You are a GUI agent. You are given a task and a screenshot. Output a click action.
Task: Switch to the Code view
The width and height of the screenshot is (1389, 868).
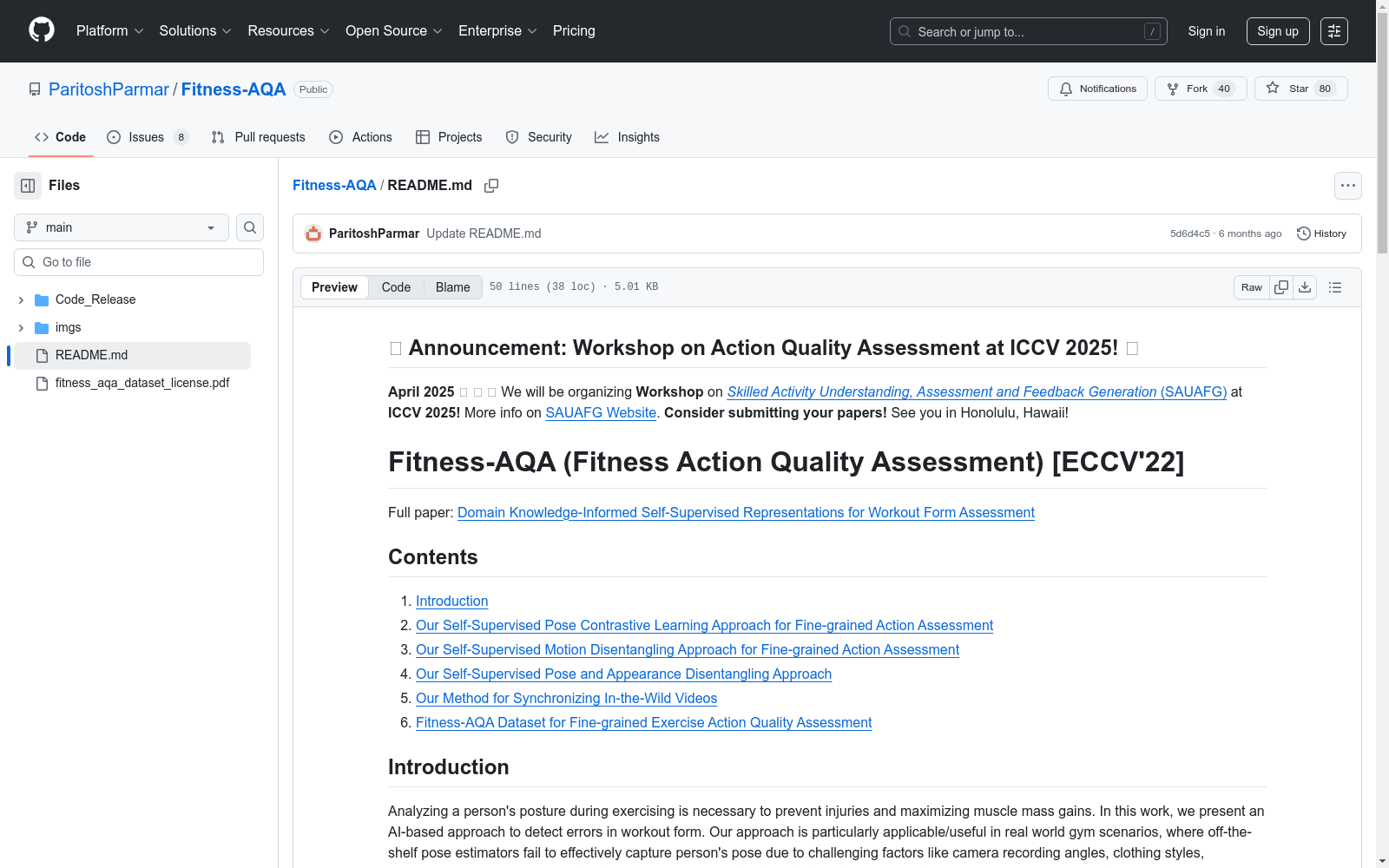396,287
